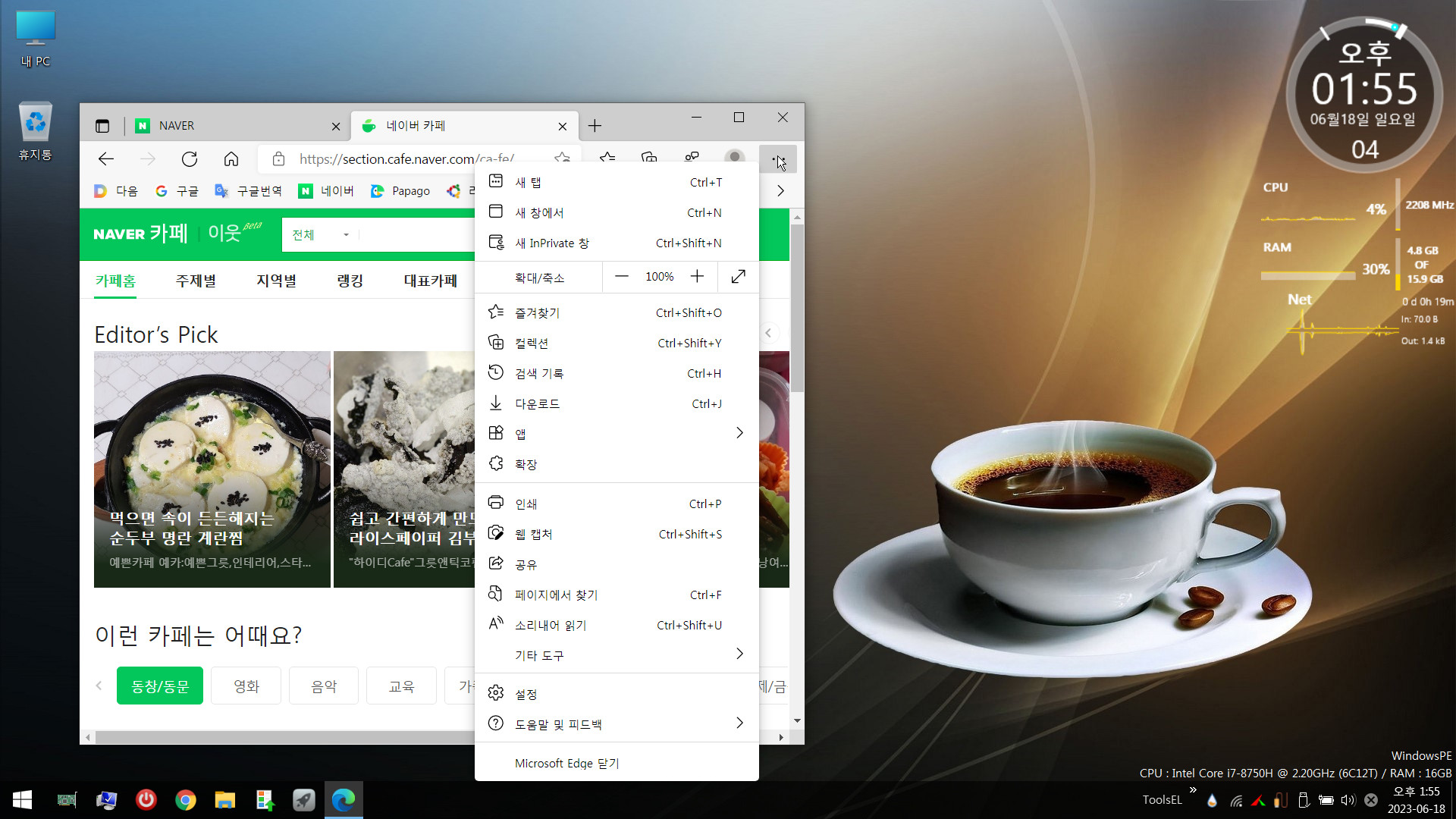Enter full screen with expand arrow icon
The height and width of the screenshot is (819, 1456).
[738, 277]
